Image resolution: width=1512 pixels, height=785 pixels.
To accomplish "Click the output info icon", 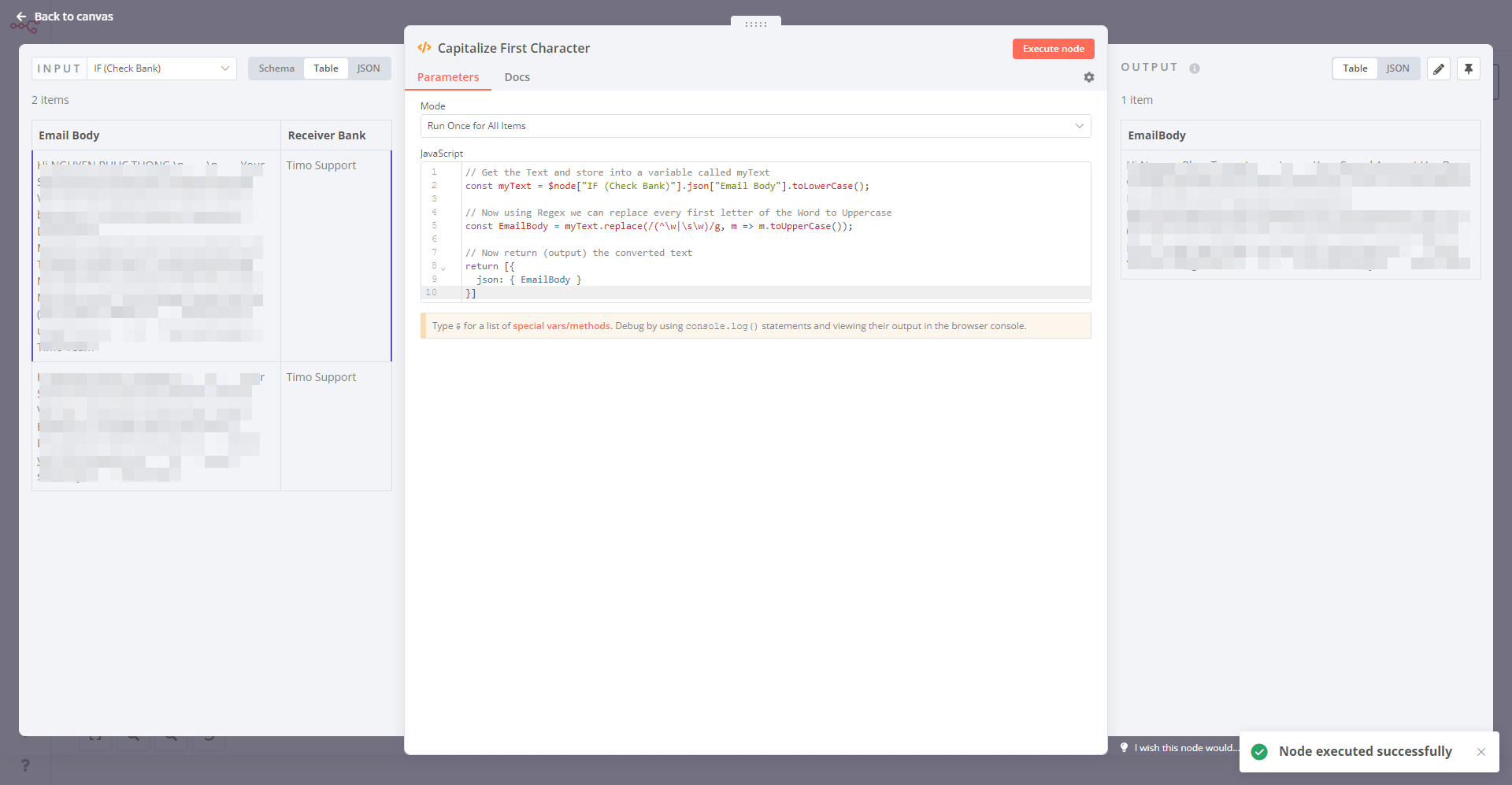I will pyautogui.click(x=1194, y=69).
